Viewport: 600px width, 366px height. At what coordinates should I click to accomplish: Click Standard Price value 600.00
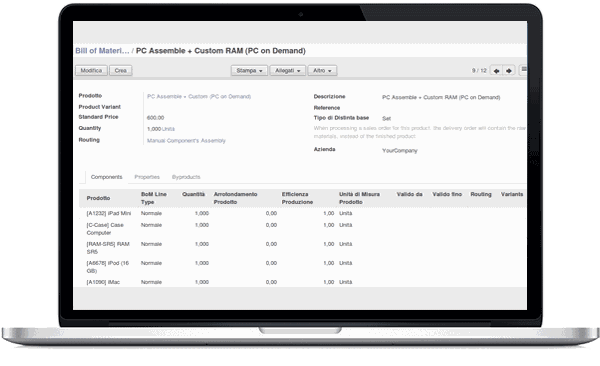[155, 118]
